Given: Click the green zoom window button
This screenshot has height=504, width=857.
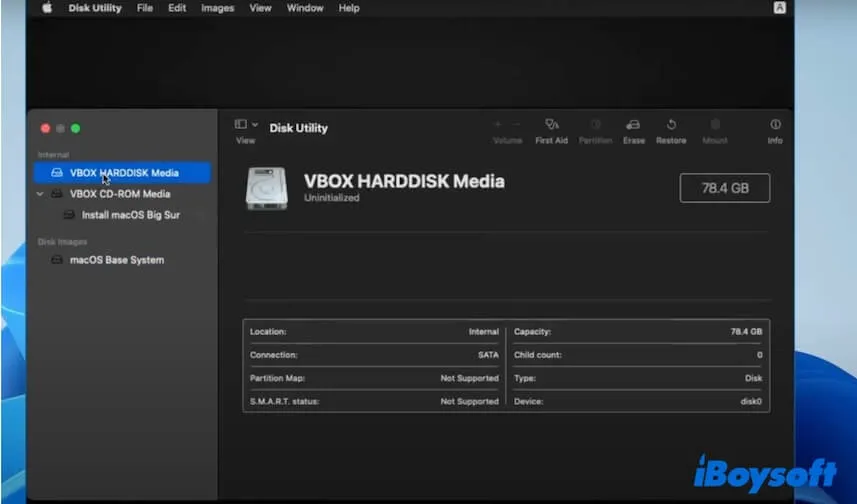Looking at the screenshot, I should (x=75, y=129).
